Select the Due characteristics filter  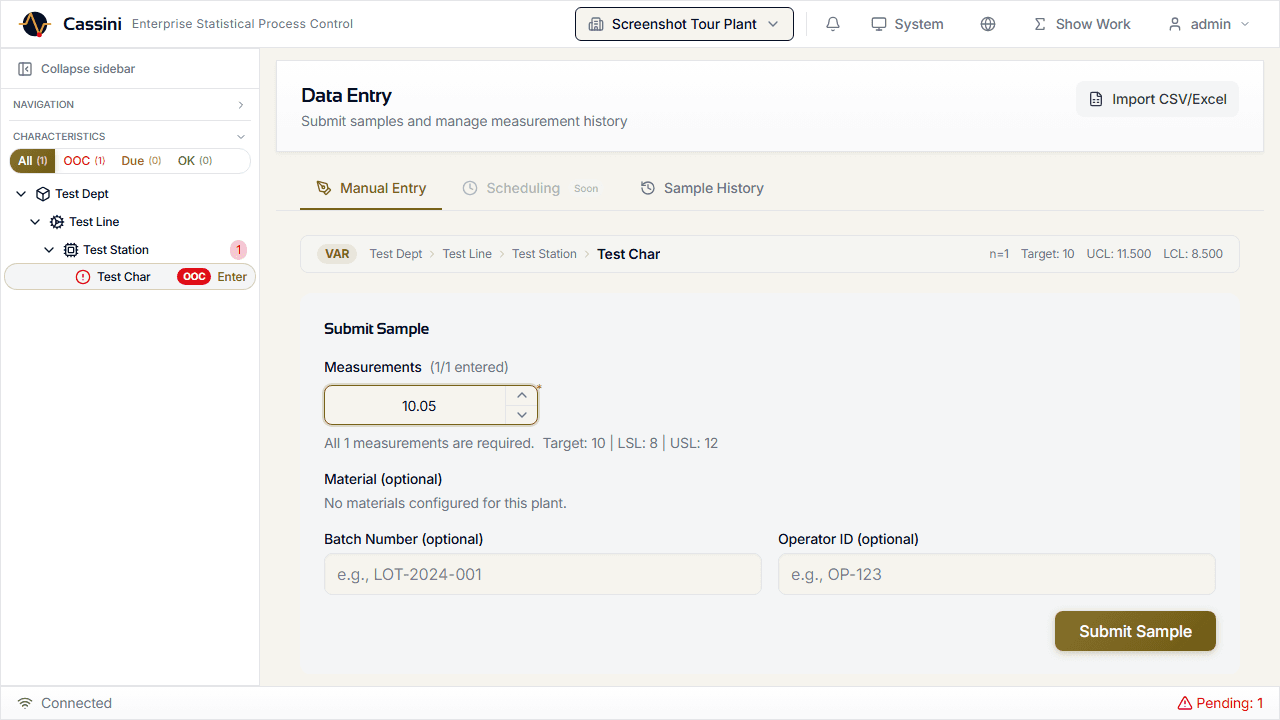click(140, 160)
